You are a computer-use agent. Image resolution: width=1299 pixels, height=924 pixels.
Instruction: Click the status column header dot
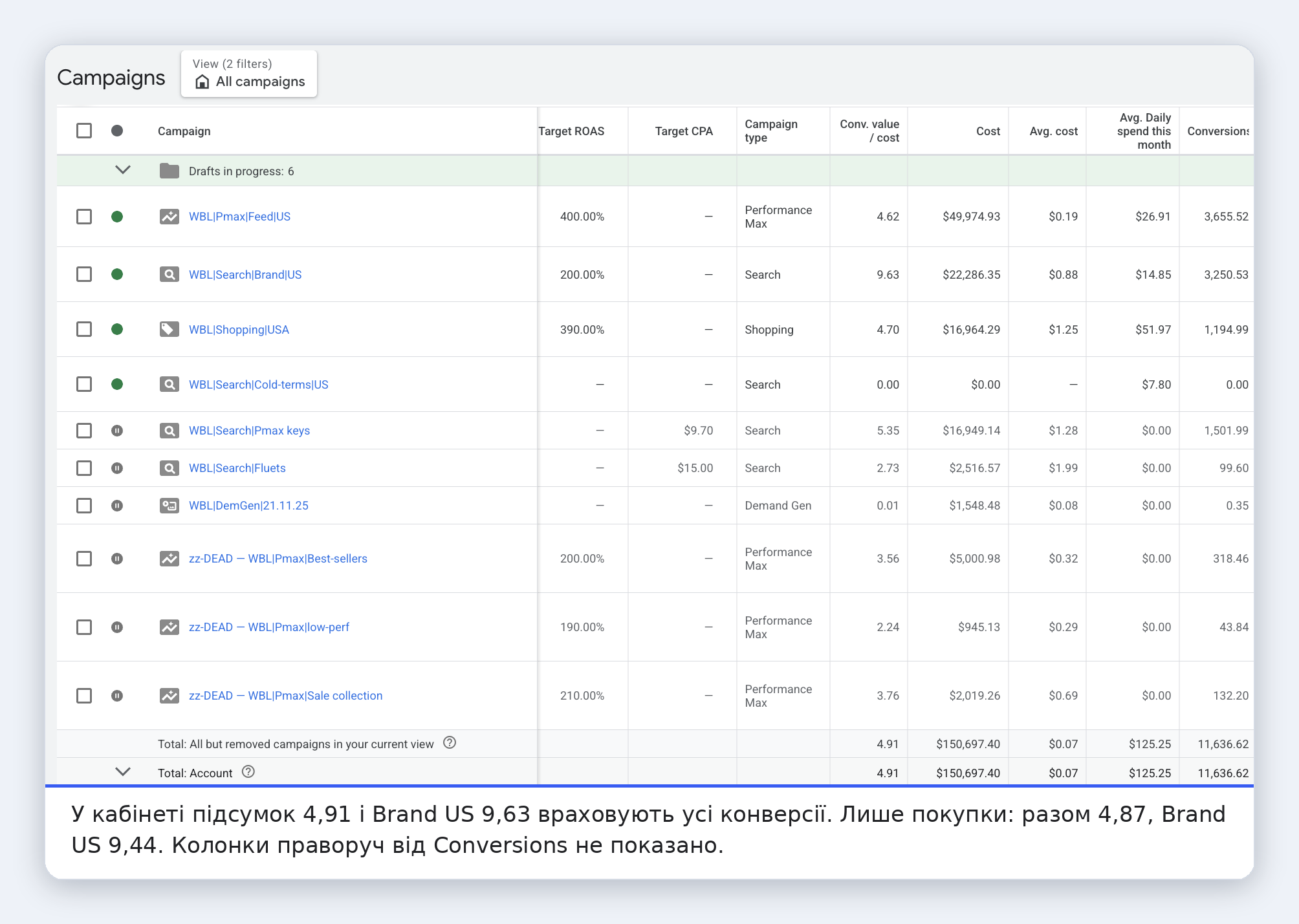(x=117, y=131)
